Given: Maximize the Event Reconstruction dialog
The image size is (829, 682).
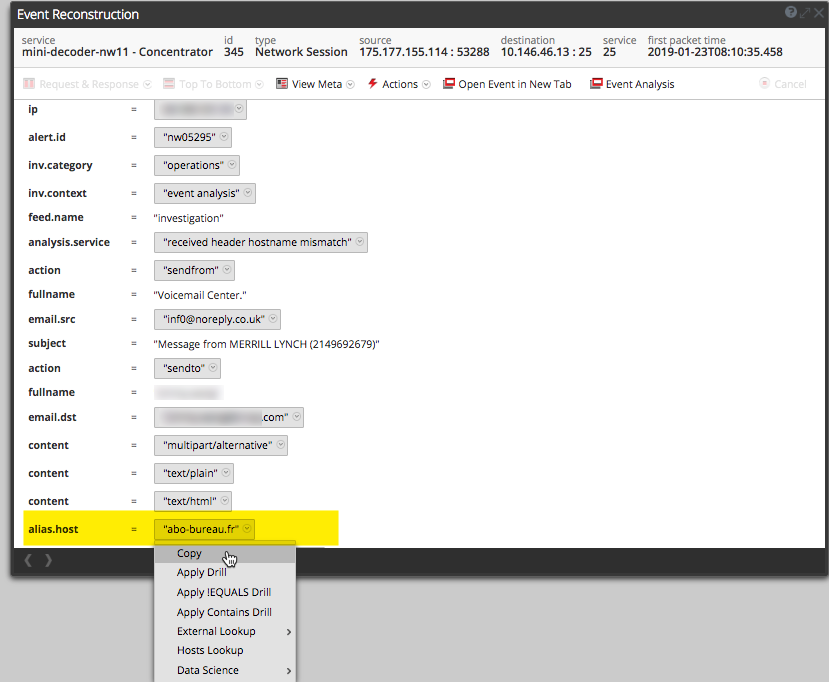Looking at the screenshot, I should point(804,13).
